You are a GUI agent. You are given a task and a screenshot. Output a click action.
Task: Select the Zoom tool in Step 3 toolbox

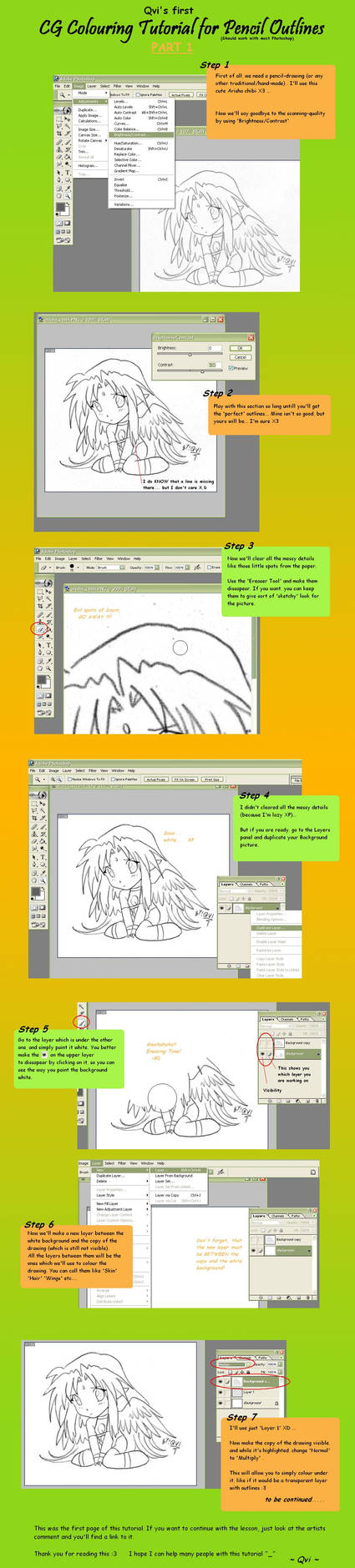click(48, 667)
